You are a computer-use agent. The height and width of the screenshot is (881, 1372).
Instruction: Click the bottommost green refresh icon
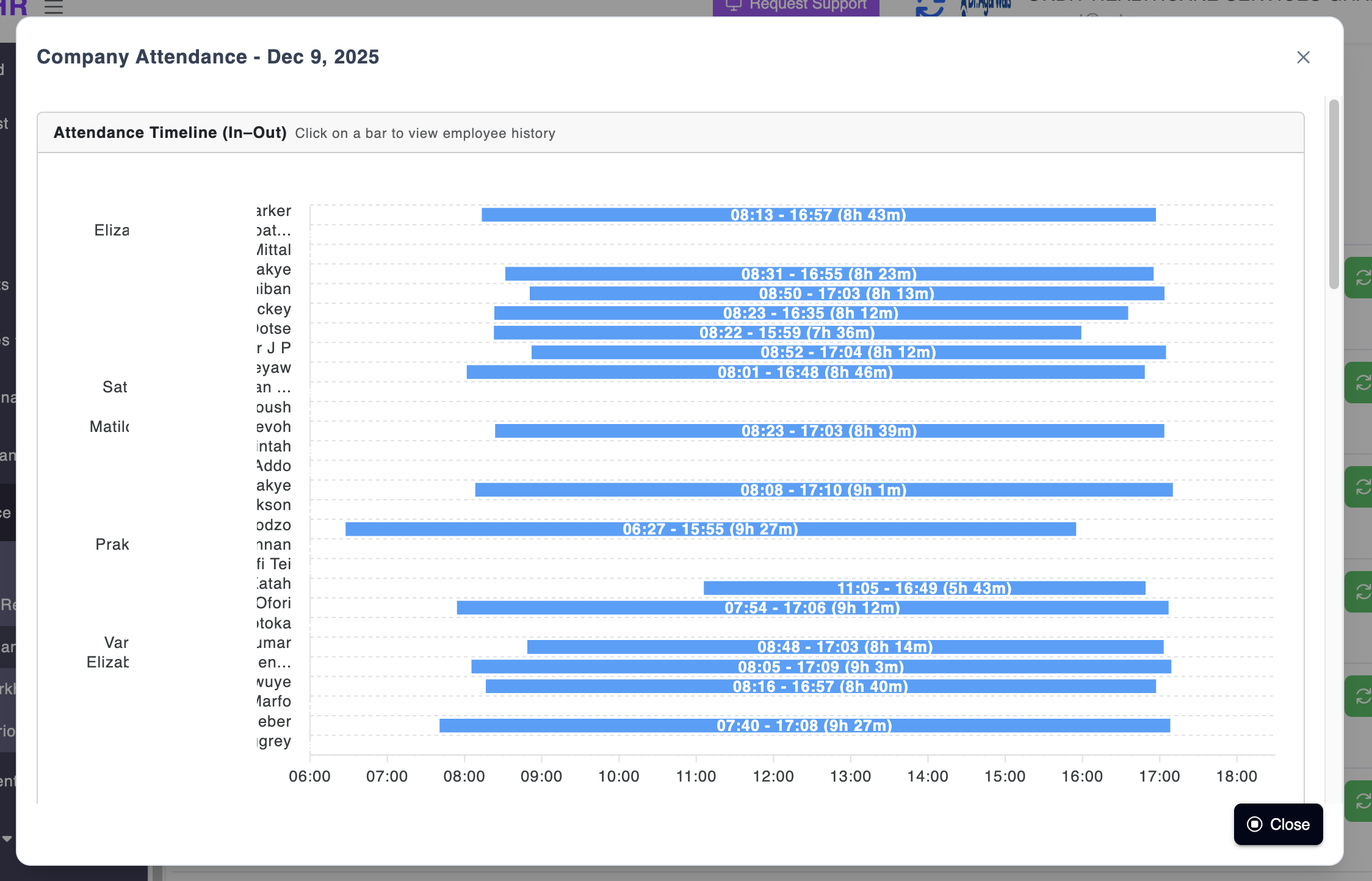point(1362,801)
